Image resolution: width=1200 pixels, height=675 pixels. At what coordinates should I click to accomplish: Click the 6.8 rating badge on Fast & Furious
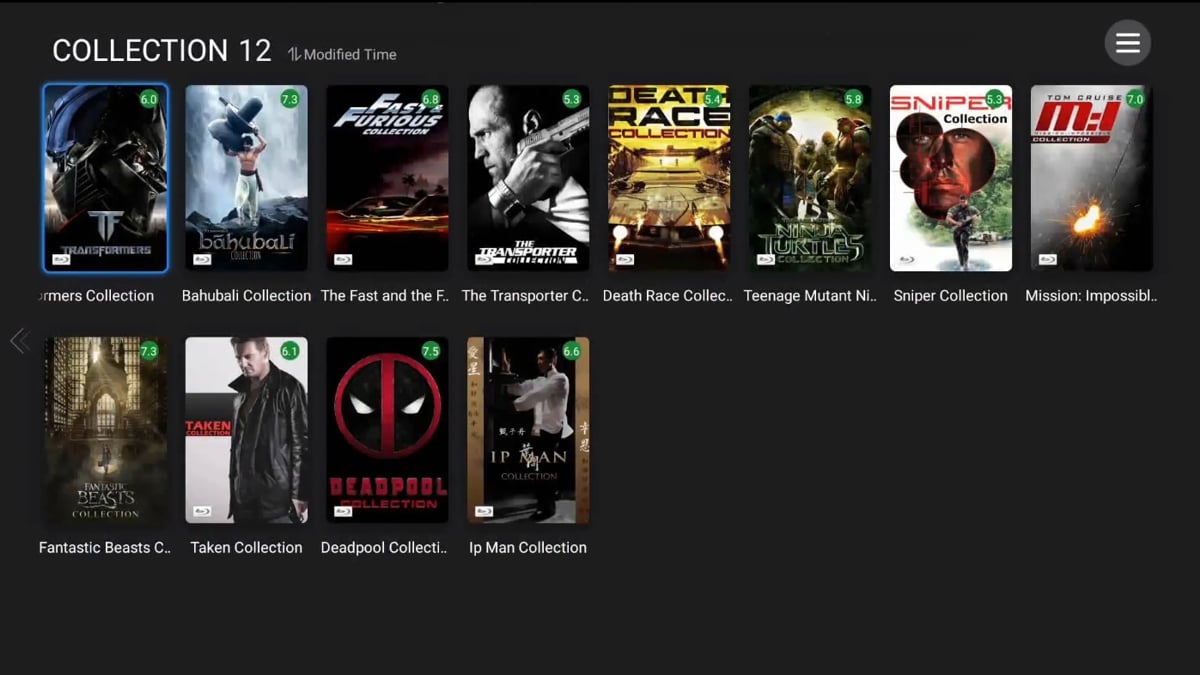pos(431,99)
